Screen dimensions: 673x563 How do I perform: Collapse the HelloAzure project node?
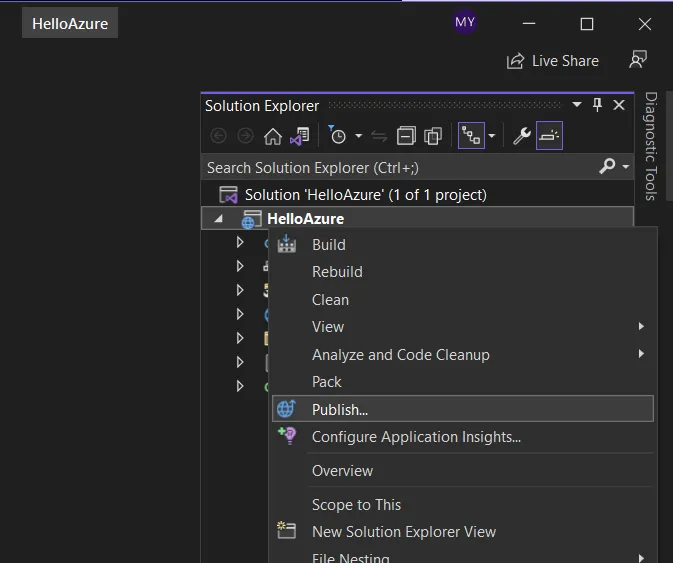218,219
